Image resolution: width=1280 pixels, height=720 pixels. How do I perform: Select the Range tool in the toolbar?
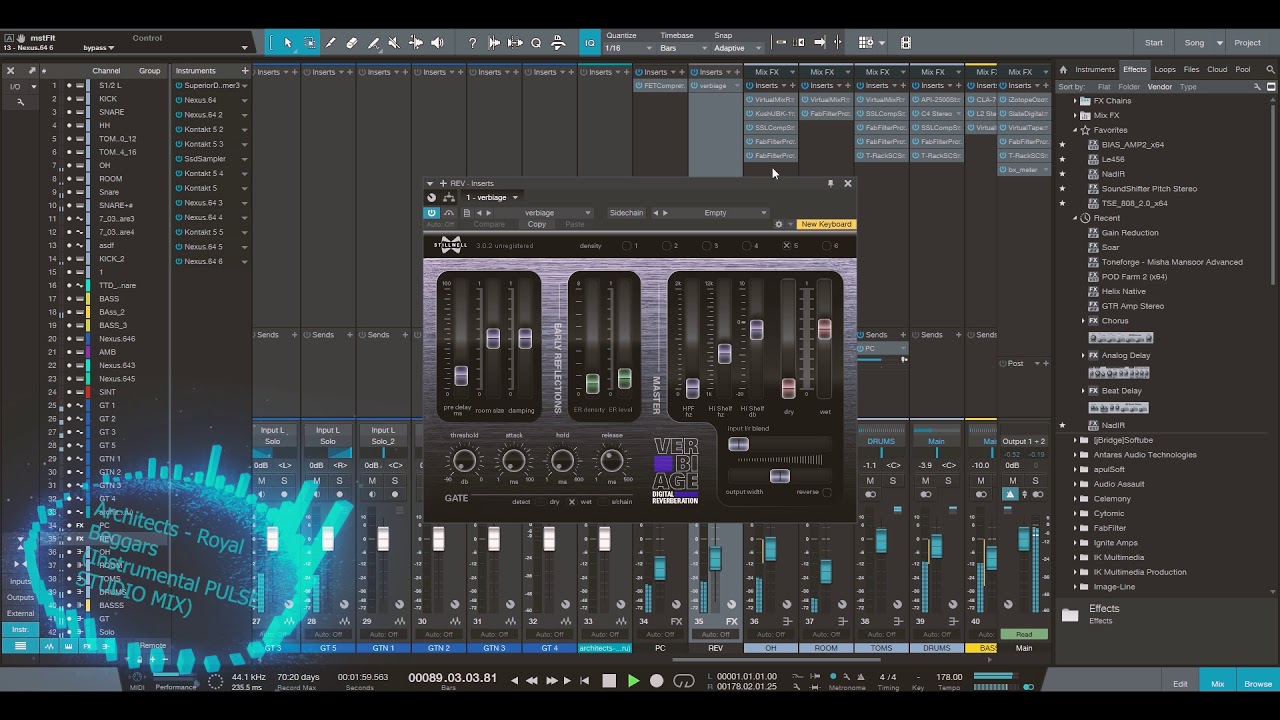click(x=309, y=43)
